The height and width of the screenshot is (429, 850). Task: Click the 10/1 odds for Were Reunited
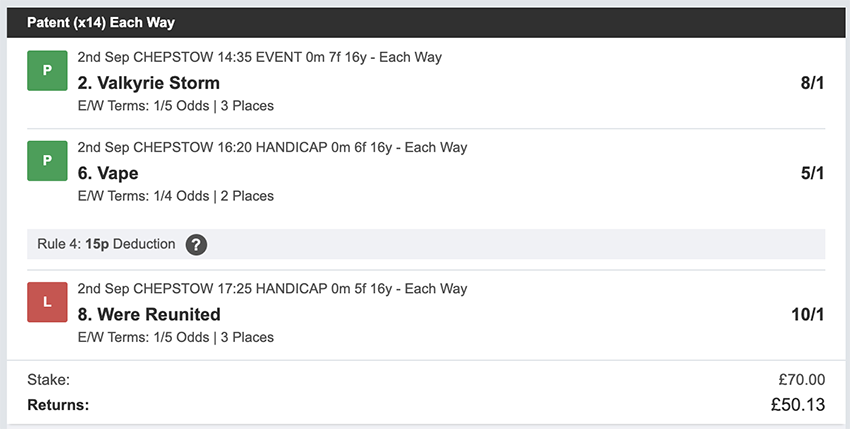(x=807, y=314)
